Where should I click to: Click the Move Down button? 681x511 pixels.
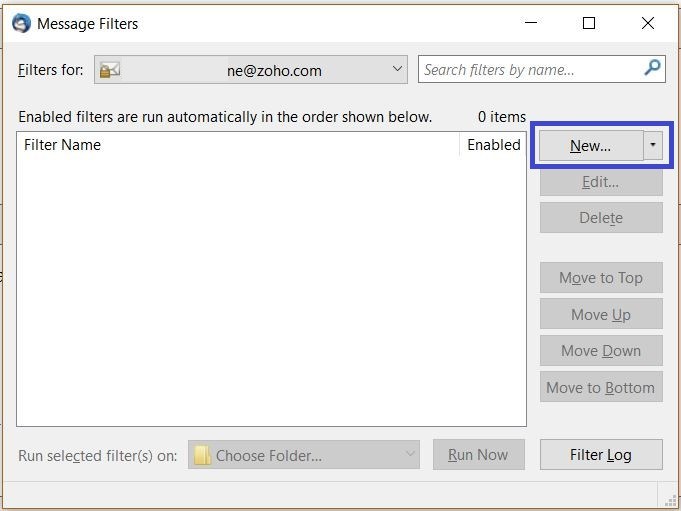[x=601, y=350]
